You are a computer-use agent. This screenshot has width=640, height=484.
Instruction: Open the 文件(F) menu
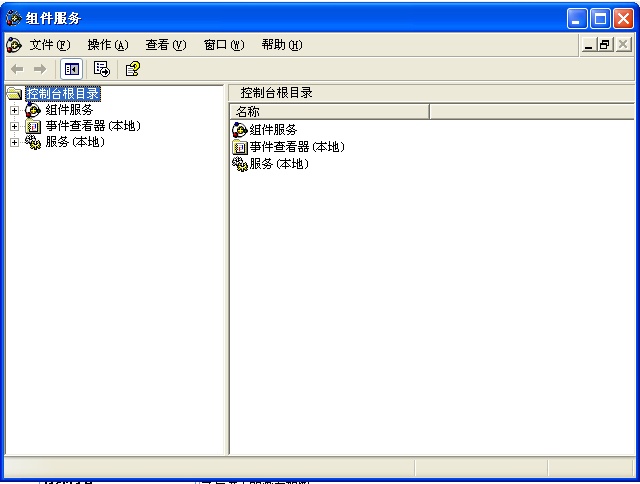[50, 44]
